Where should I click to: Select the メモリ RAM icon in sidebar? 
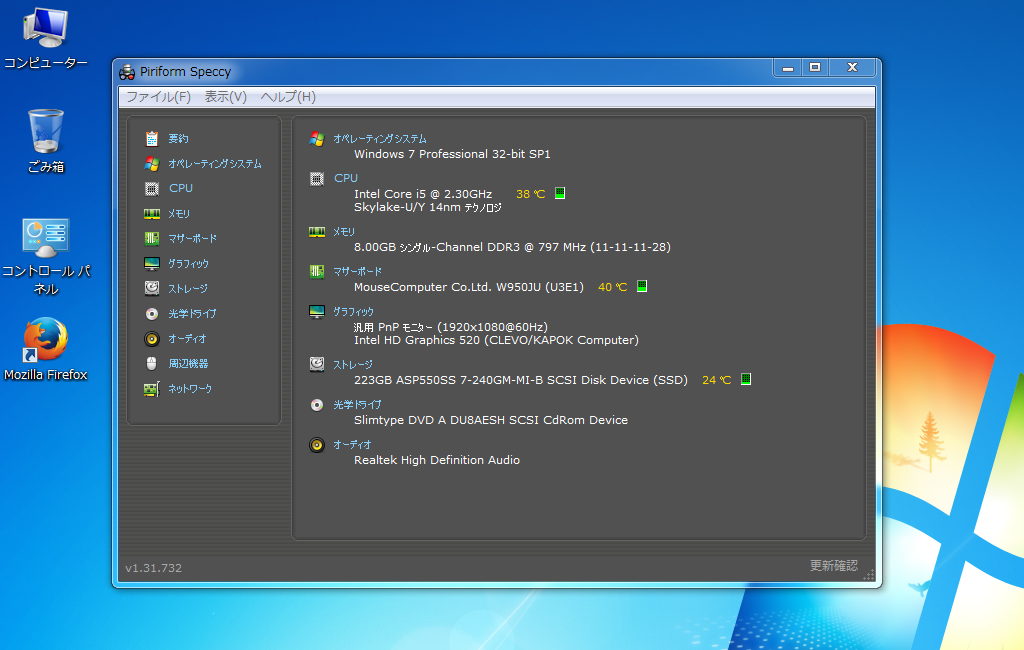152,214
